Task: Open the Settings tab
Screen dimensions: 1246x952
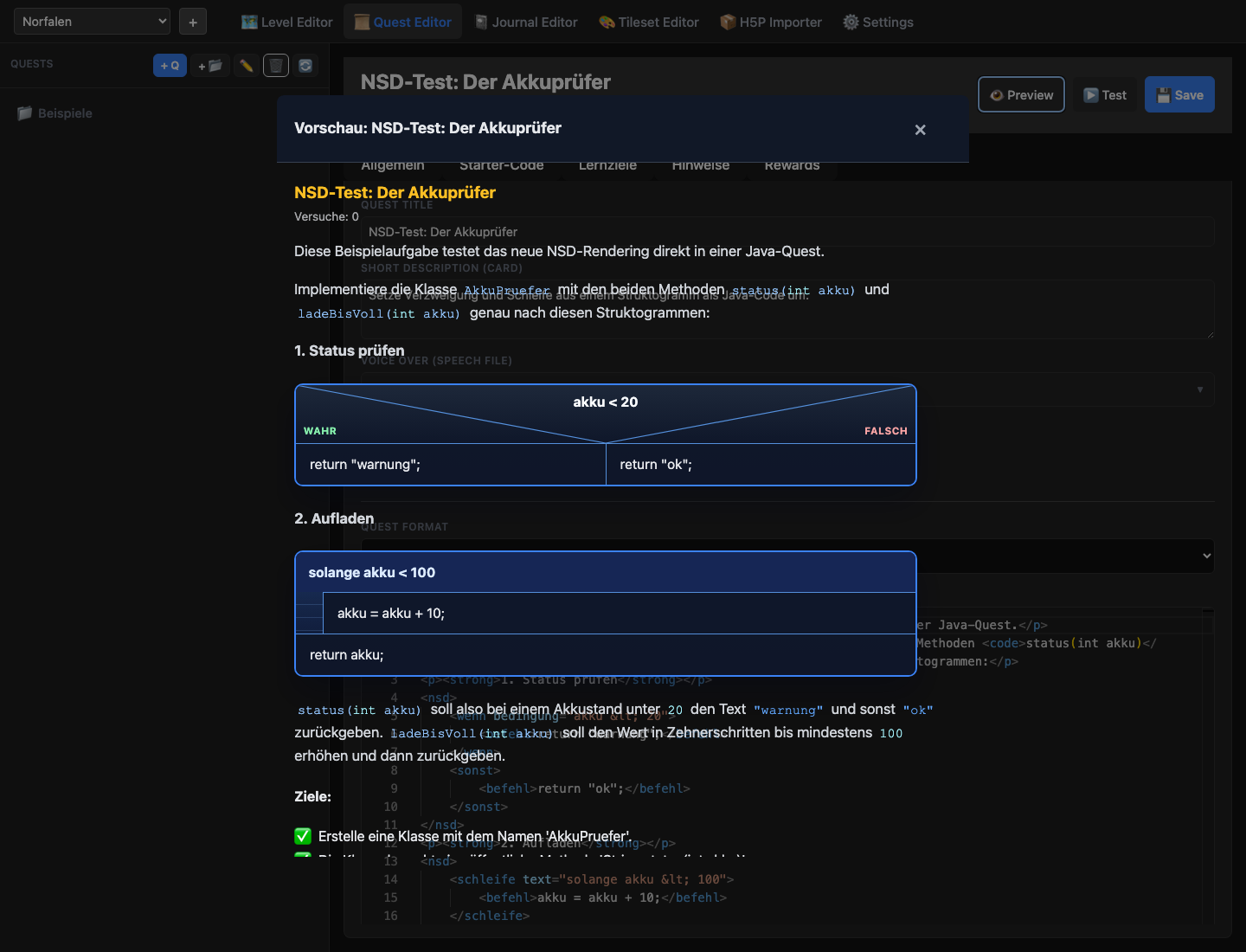Action: click(x=878, y=22)
